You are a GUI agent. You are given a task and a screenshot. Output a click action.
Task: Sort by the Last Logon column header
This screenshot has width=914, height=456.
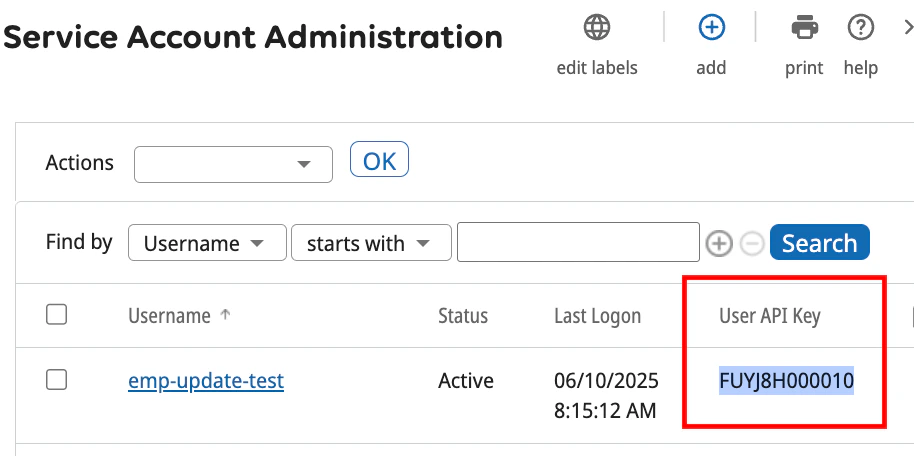click(597, 316)
